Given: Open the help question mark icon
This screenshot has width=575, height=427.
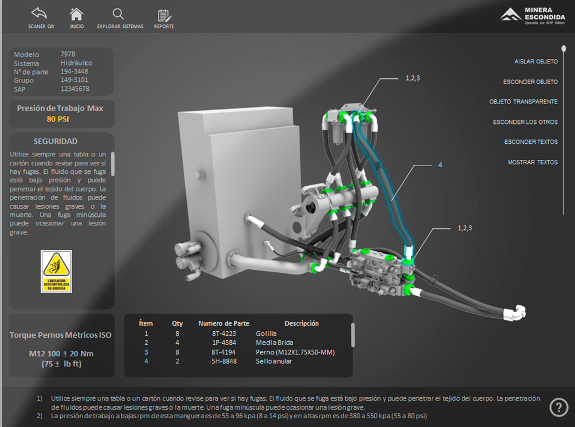Looking at the screenshot, I should tap(558, 407).
